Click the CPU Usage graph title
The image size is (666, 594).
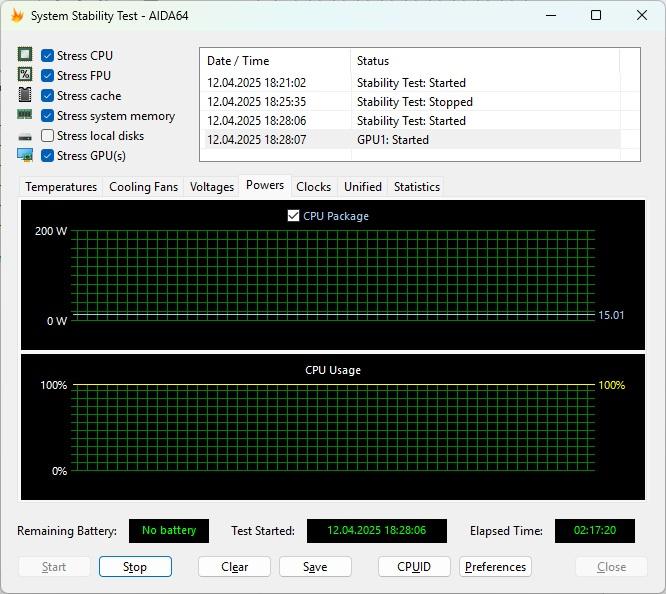pyautogui.click(x=333, y=370)
